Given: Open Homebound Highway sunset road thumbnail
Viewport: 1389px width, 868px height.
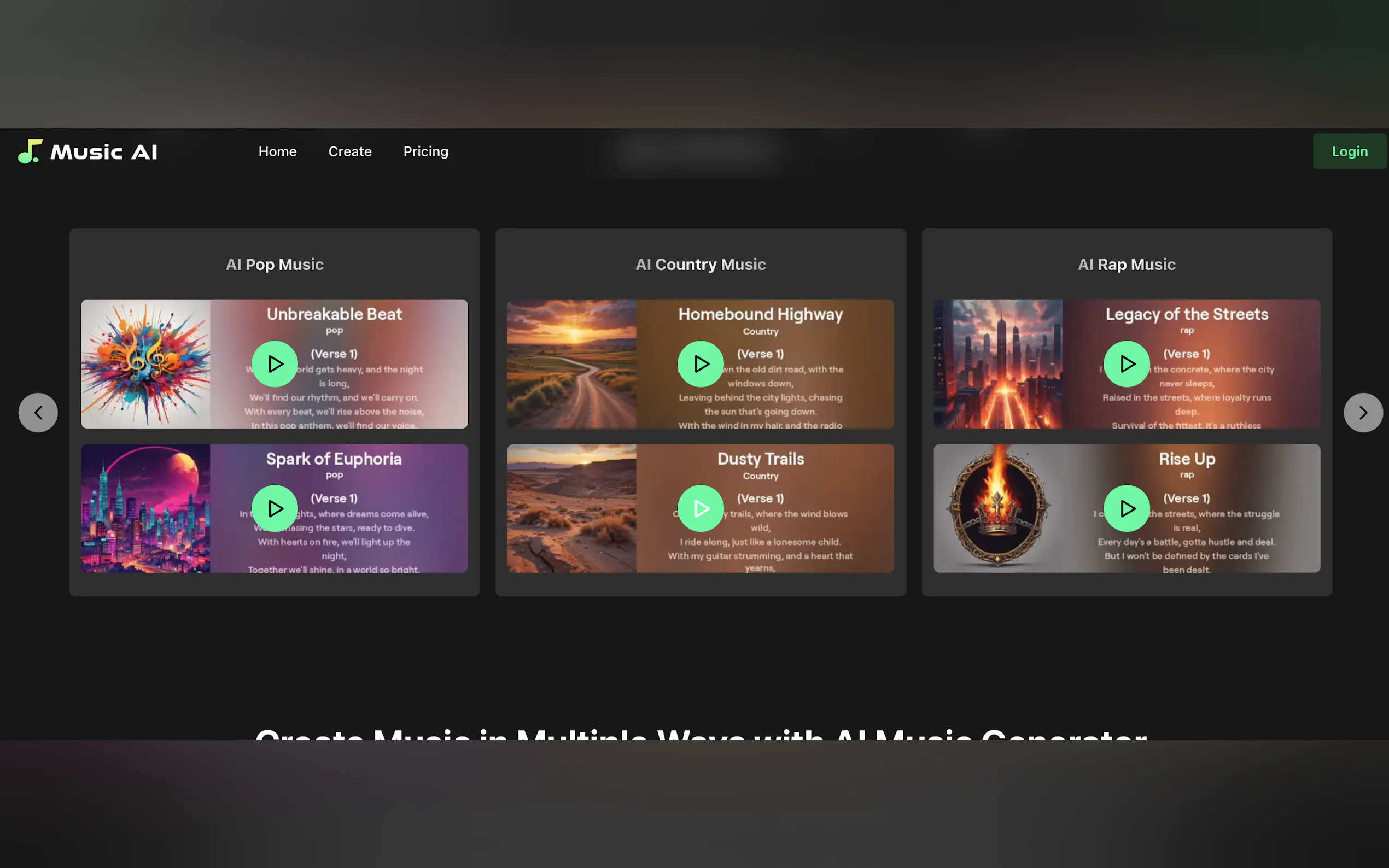Looking at the screenshot, I should 571,364.
